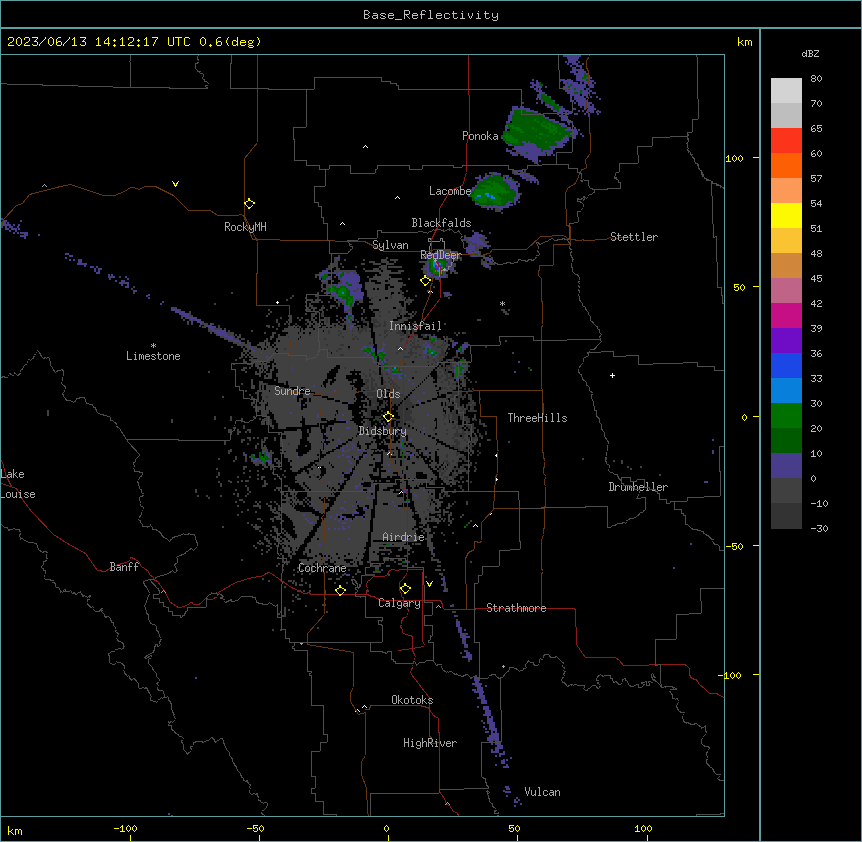862x842 pixels.
Task: Click the large green echo east of Ponoka
Action: pos(537,132)
